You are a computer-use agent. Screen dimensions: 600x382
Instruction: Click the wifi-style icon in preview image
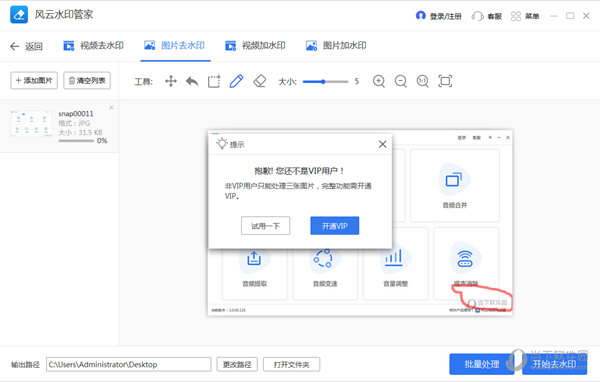pyautogui.click(x=465, y=258)
